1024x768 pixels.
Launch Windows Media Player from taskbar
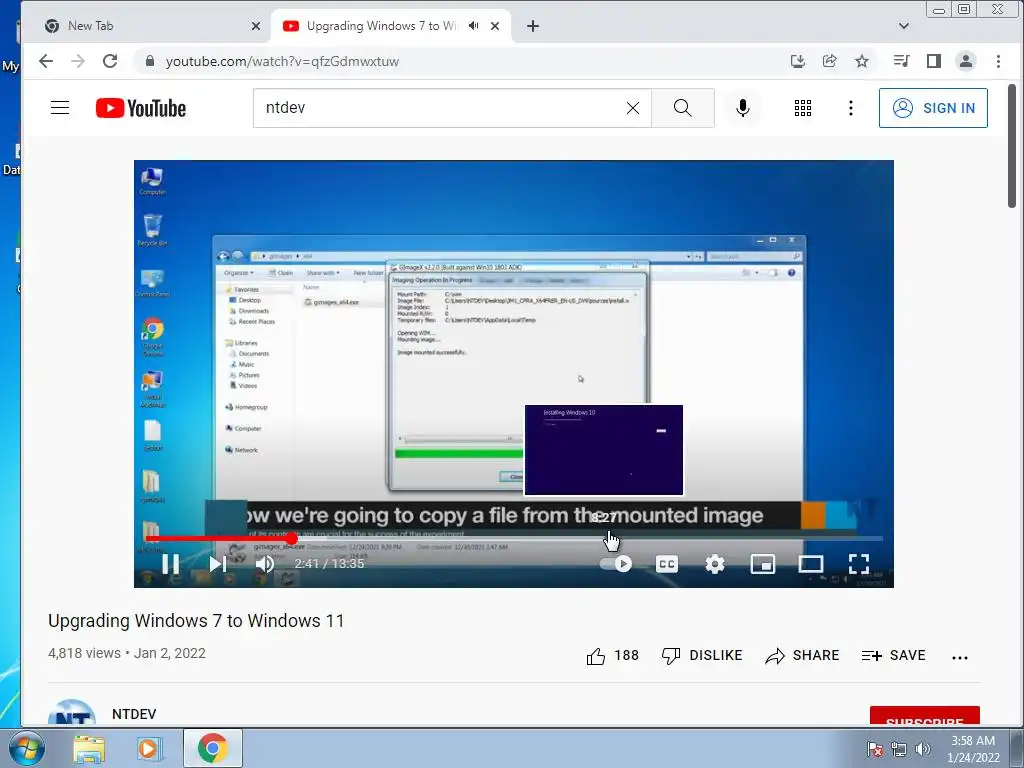[x=148, y=749]
